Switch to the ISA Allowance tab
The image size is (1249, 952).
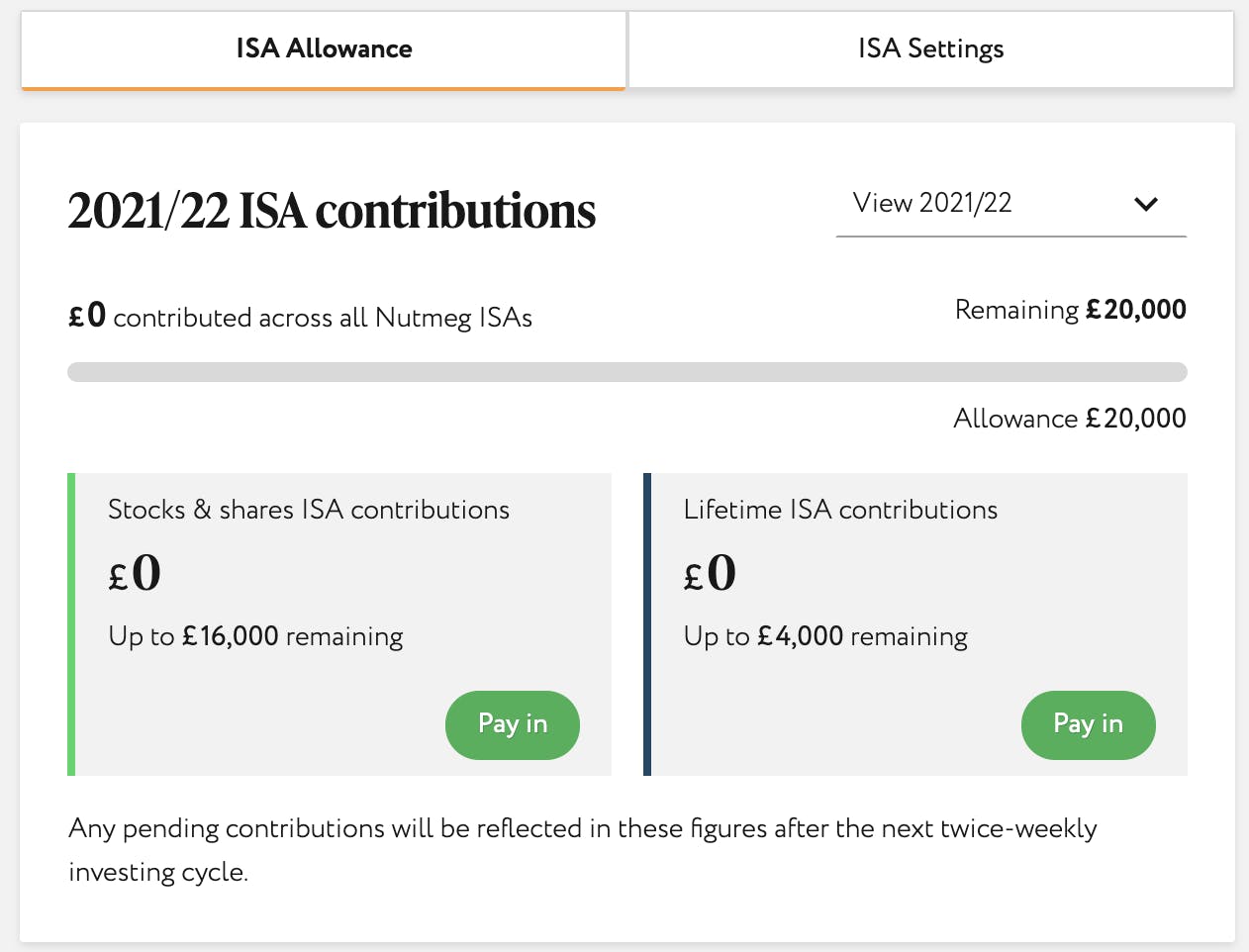point(324,48)
